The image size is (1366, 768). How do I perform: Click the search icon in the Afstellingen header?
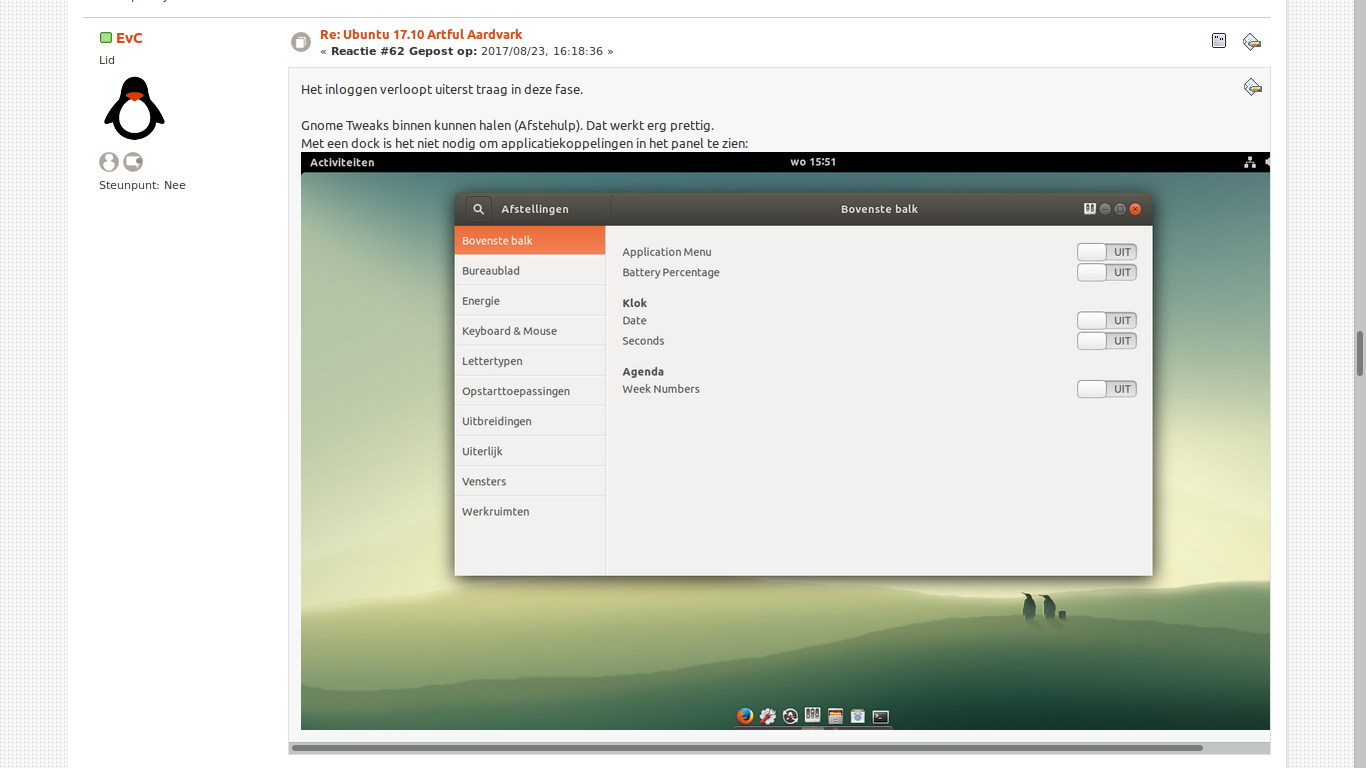(479, 209)
